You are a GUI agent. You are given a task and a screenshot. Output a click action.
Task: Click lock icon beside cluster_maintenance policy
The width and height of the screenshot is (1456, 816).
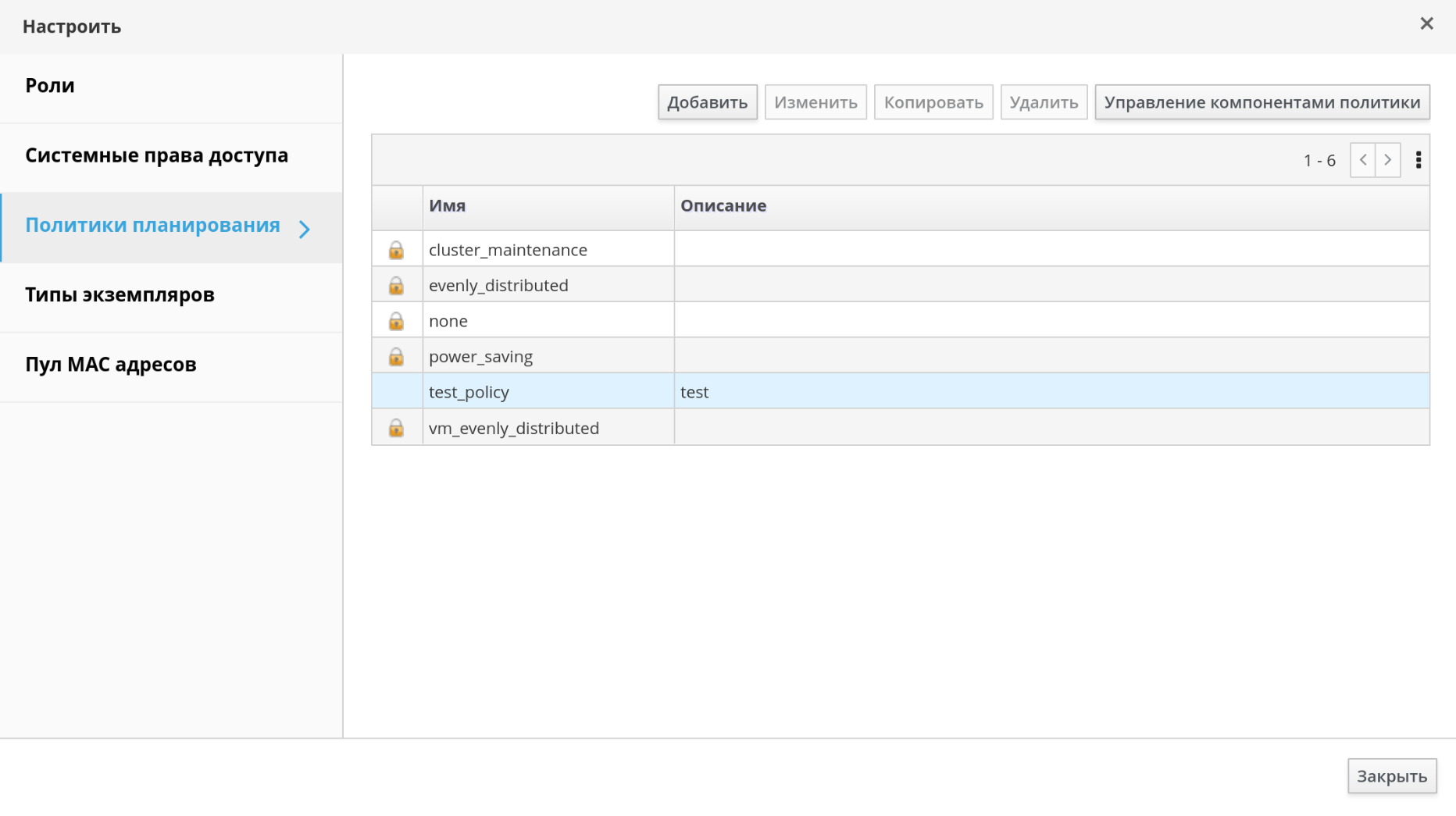click(396, 250)
